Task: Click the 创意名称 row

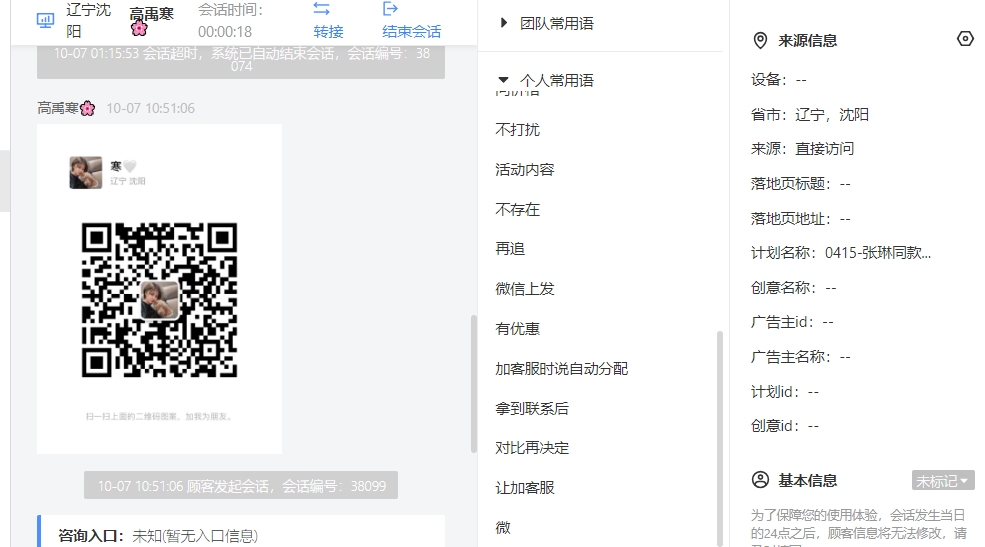Action: (x=793, y=288)
